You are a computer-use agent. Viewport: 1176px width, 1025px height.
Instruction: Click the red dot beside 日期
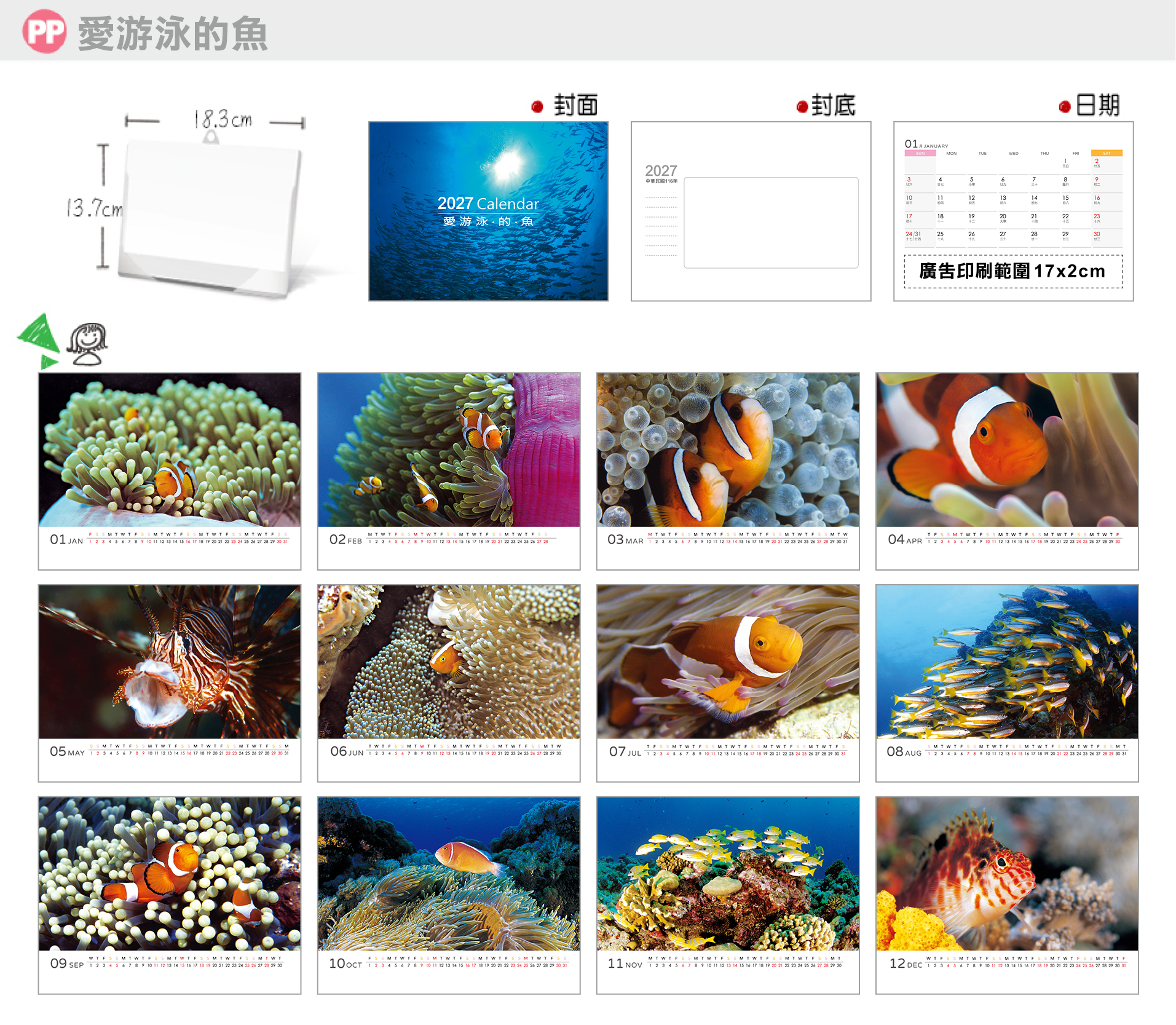point(1065,107)
